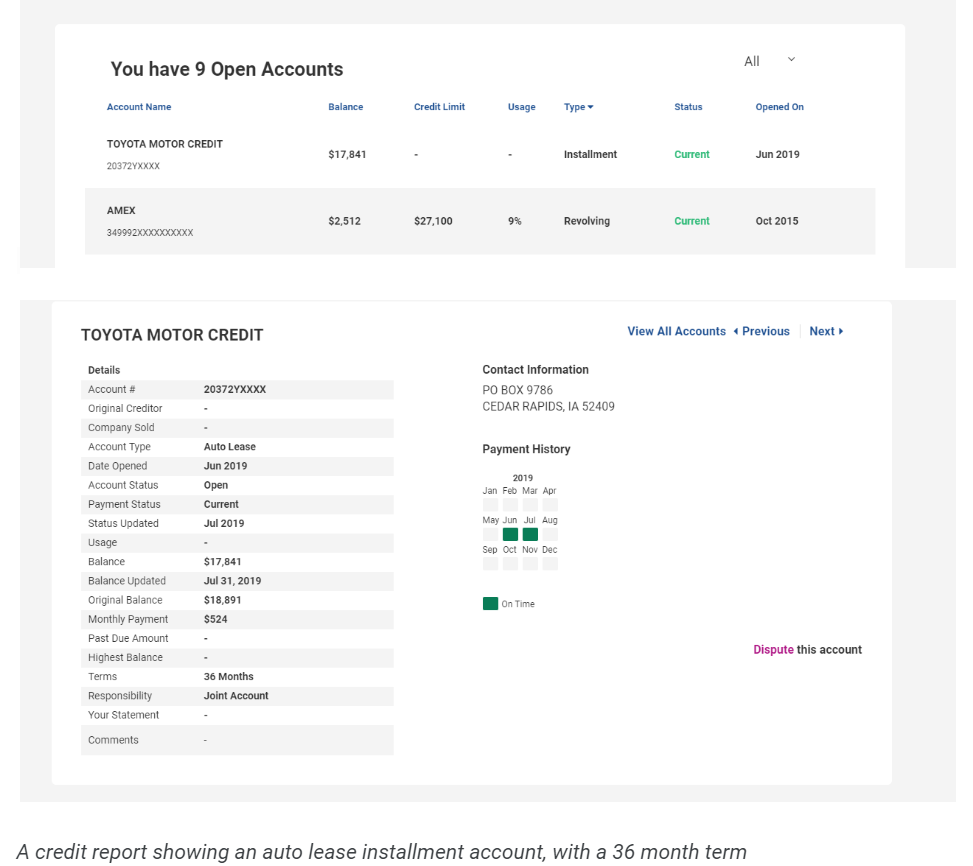This screenshot has width=973, height=866.
Task: Click the Dec payment history square
Action: point(550,564)
